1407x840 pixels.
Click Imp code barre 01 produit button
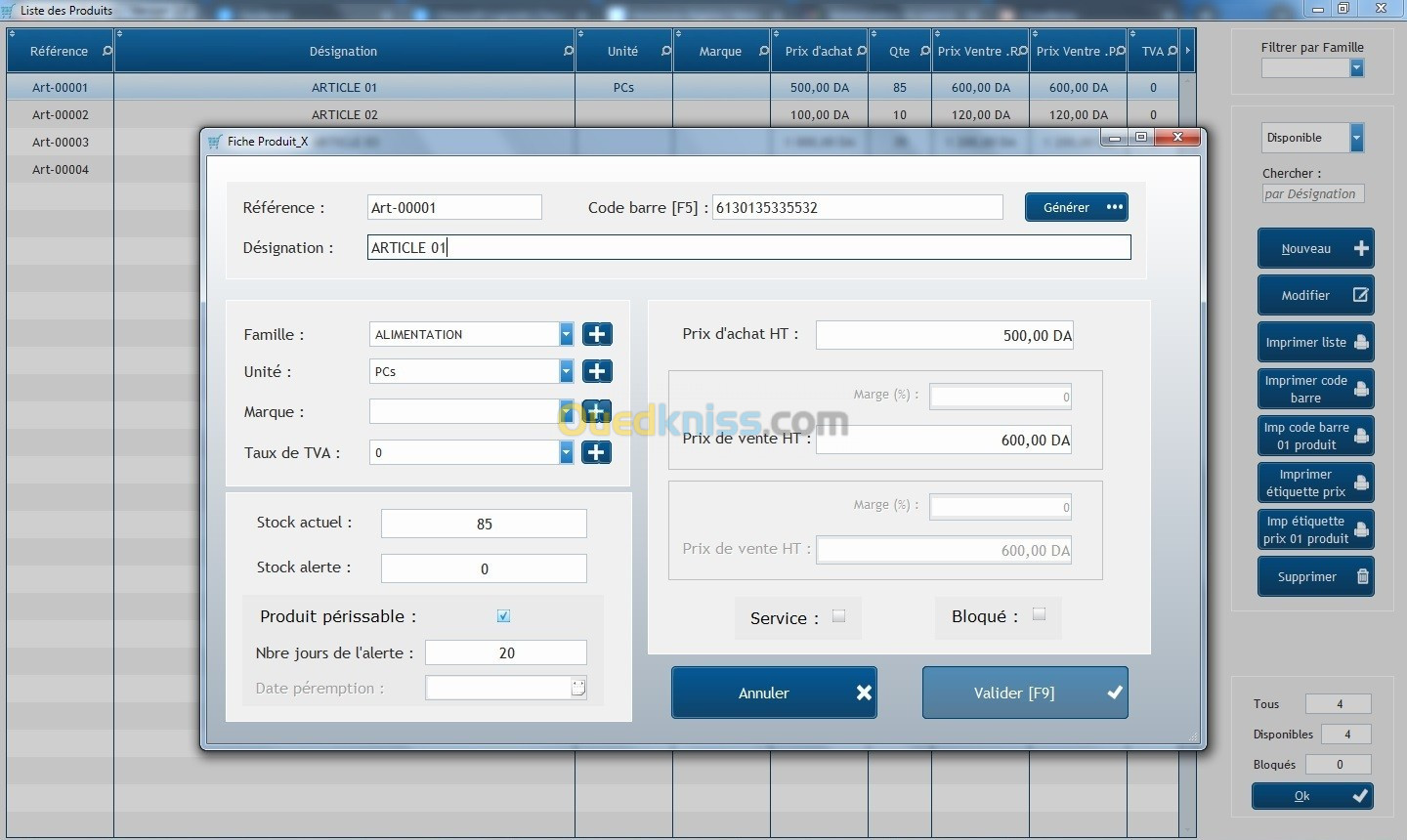1315,436
